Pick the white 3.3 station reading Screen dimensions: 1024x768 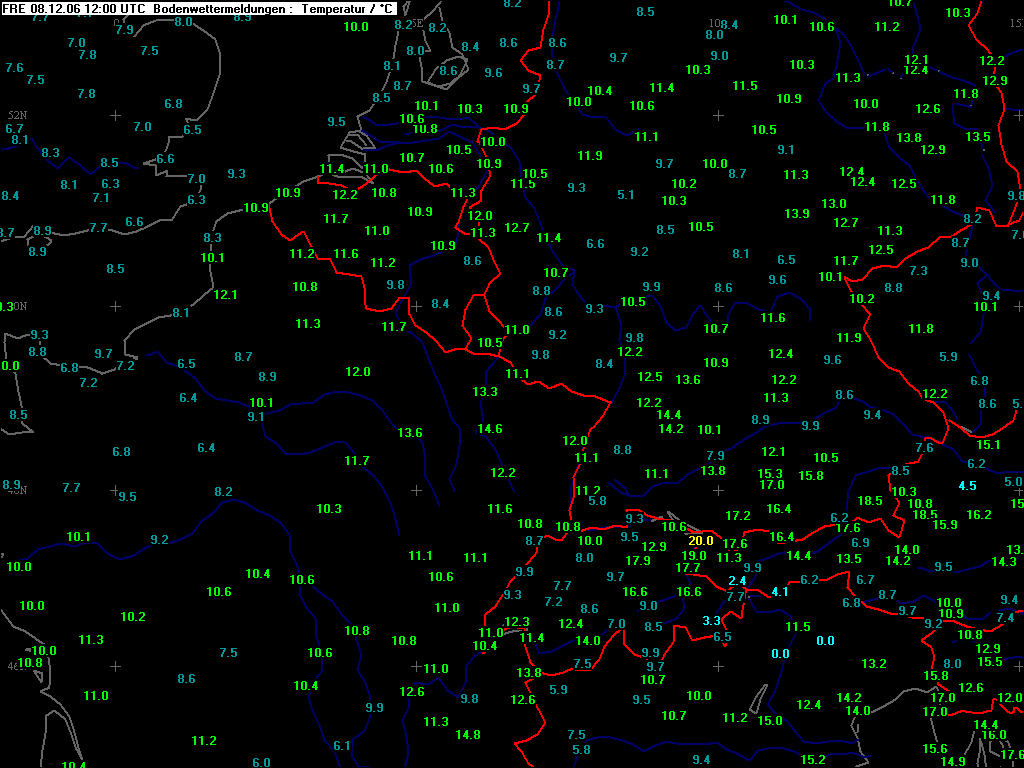(711, 621)
